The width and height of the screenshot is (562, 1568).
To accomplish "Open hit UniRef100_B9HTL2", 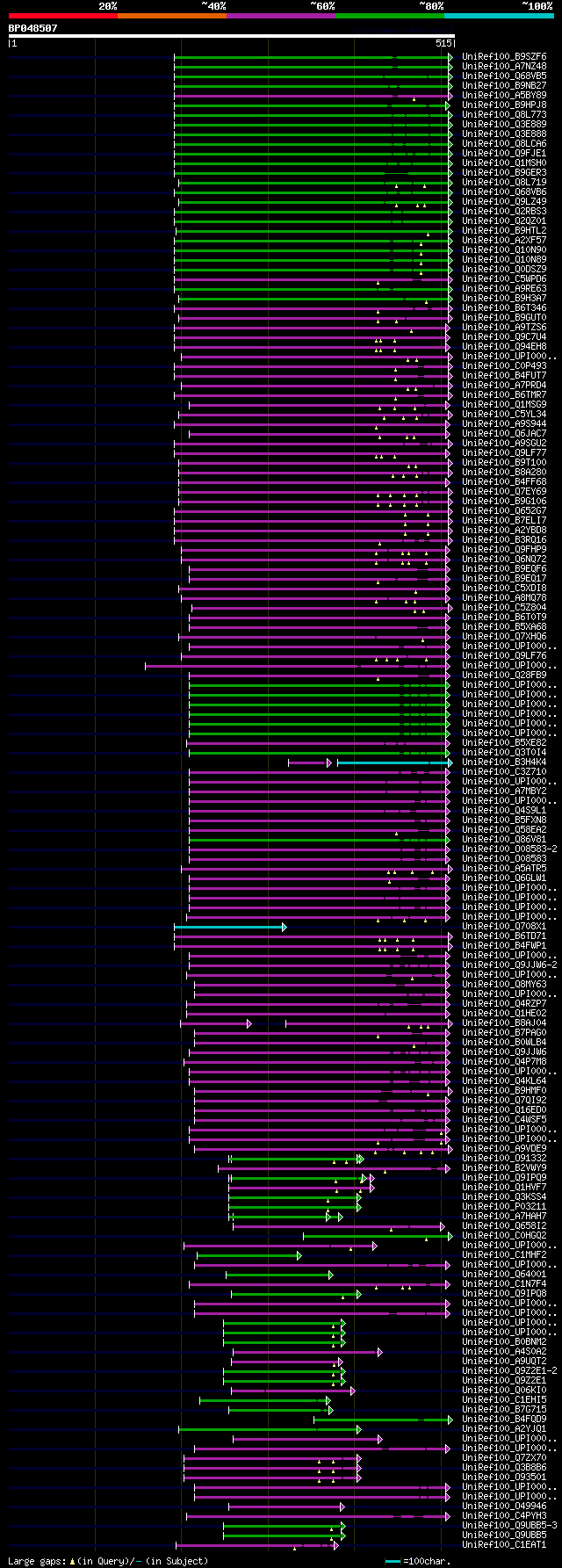I will coord(504,231).
